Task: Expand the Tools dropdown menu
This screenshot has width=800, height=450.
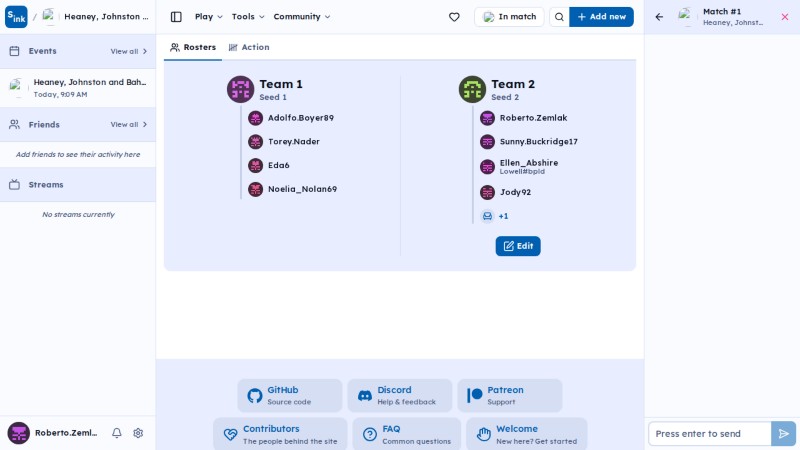Action: (248, 17)
